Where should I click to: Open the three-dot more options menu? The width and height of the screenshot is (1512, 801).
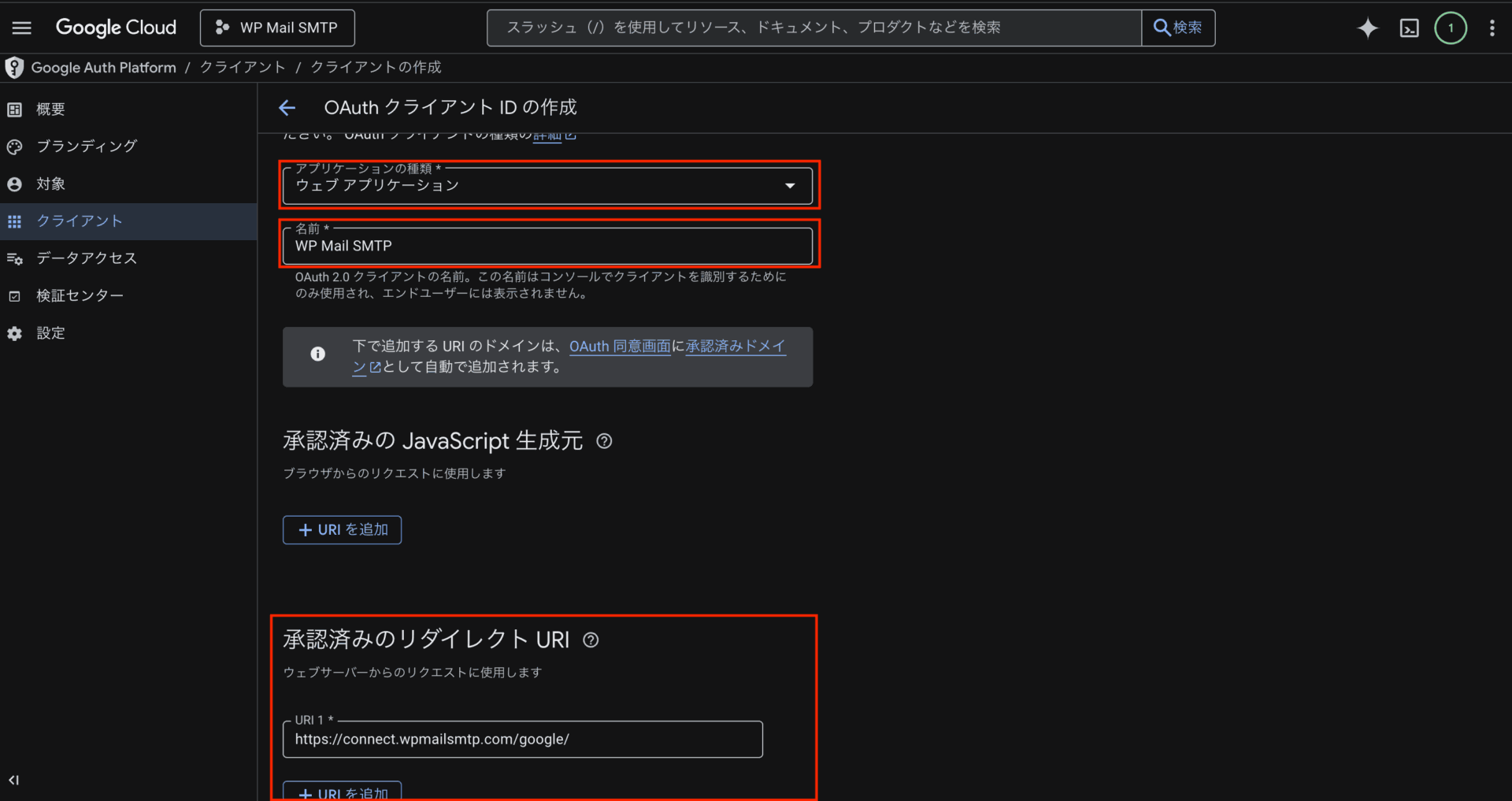click(1492, 28)
